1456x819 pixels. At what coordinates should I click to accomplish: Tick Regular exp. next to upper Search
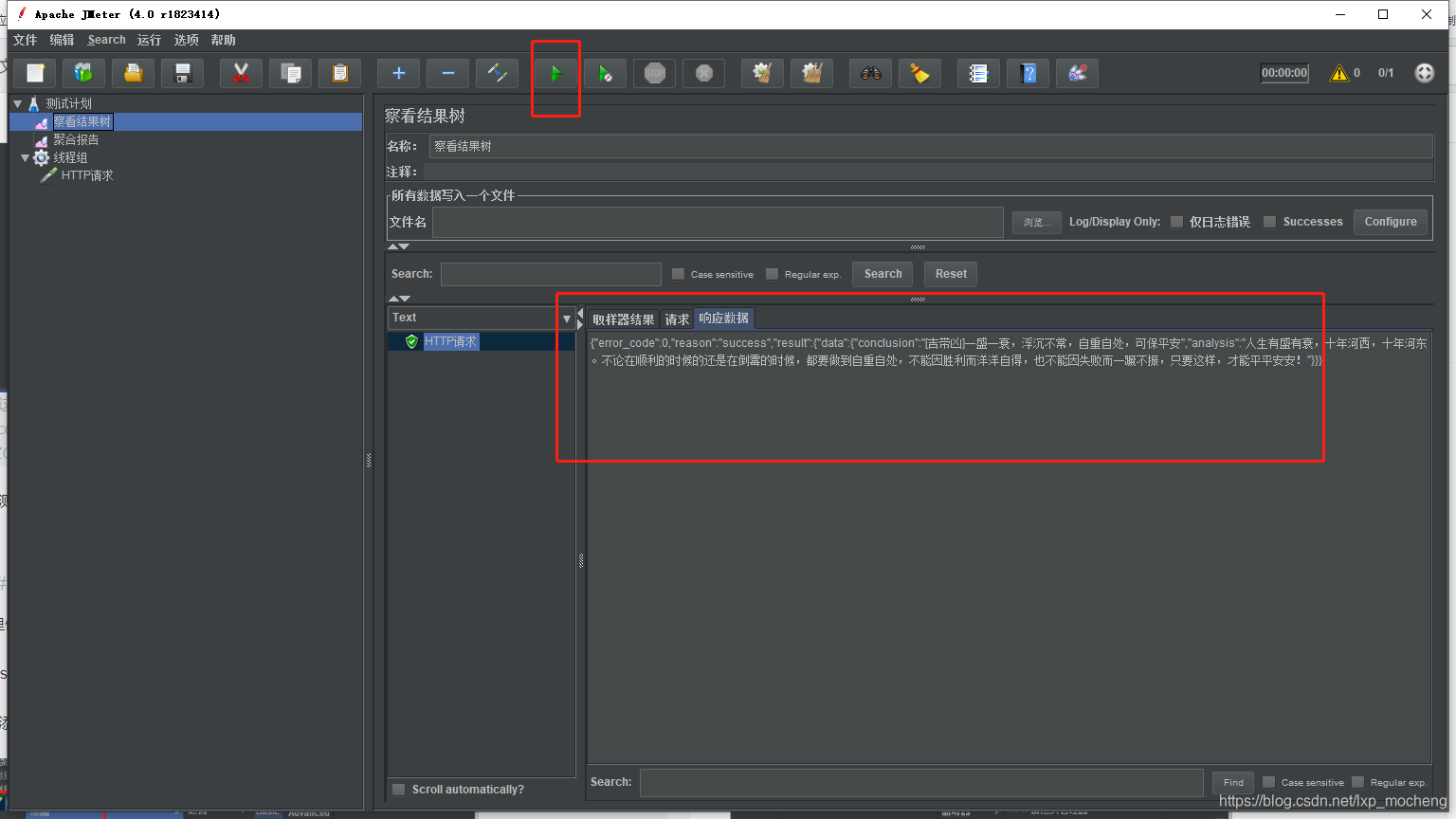click(x=772, y=274)
